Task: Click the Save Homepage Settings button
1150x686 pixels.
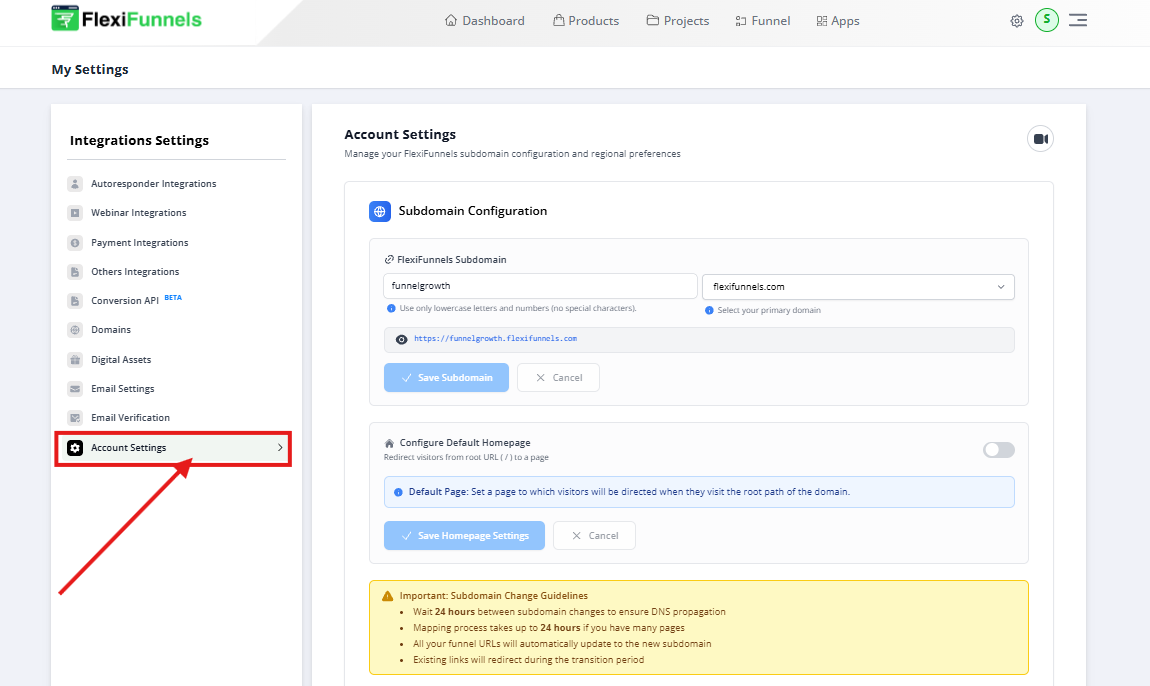Action: point(464,536)
